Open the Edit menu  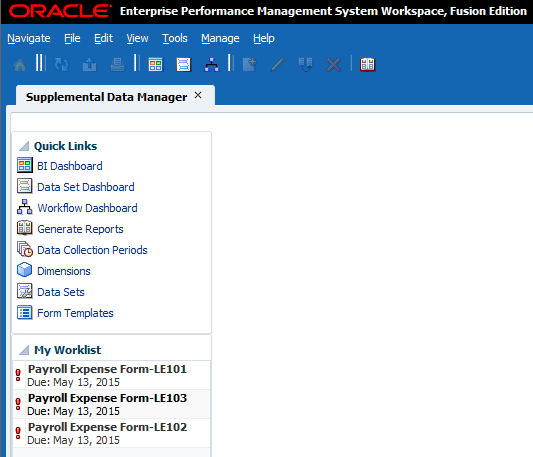(103, 38)
